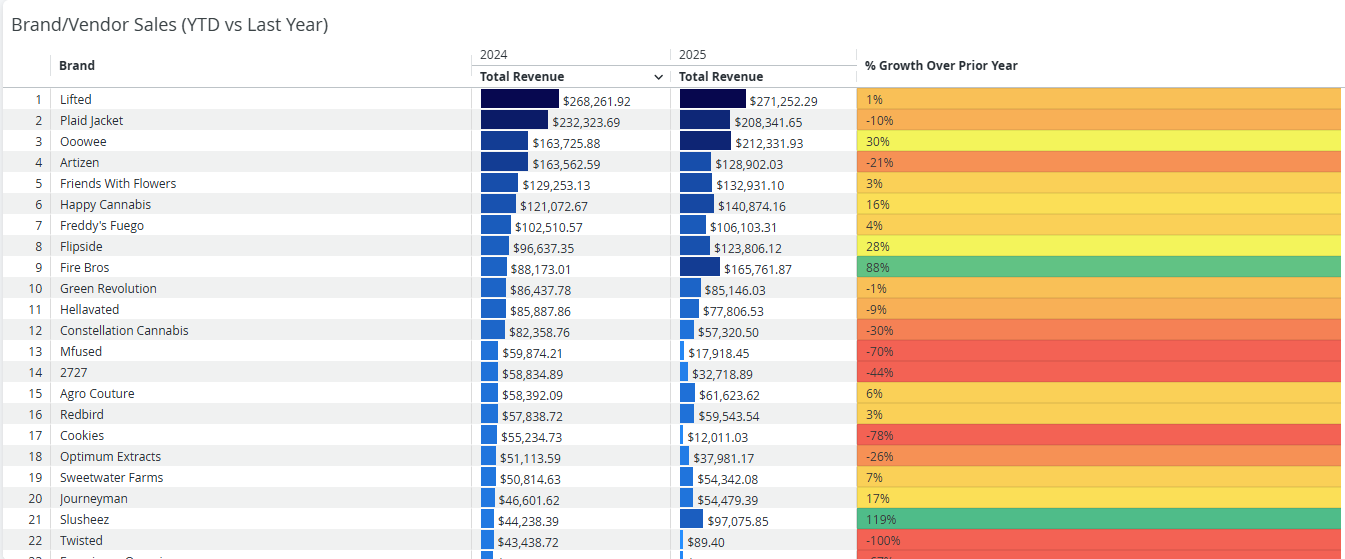Select the Fire Bros brand cell
The height and width of the screenshot is (559, 1345).
click(x=260, y=267)
